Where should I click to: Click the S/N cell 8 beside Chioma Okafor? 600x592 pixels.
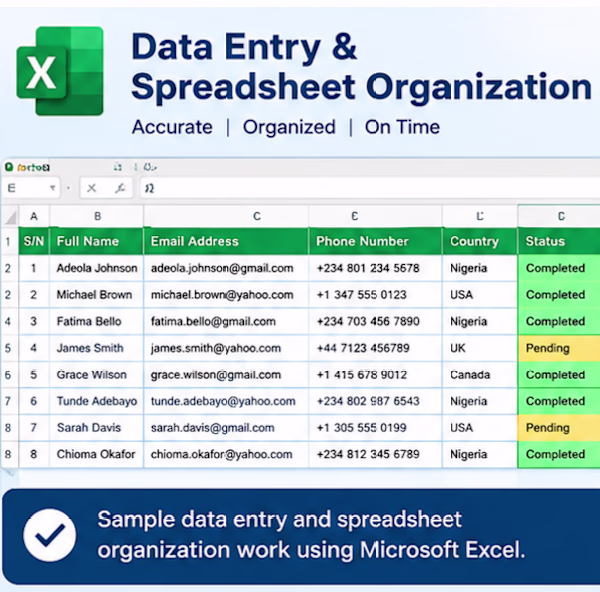[x=34, y=454]
